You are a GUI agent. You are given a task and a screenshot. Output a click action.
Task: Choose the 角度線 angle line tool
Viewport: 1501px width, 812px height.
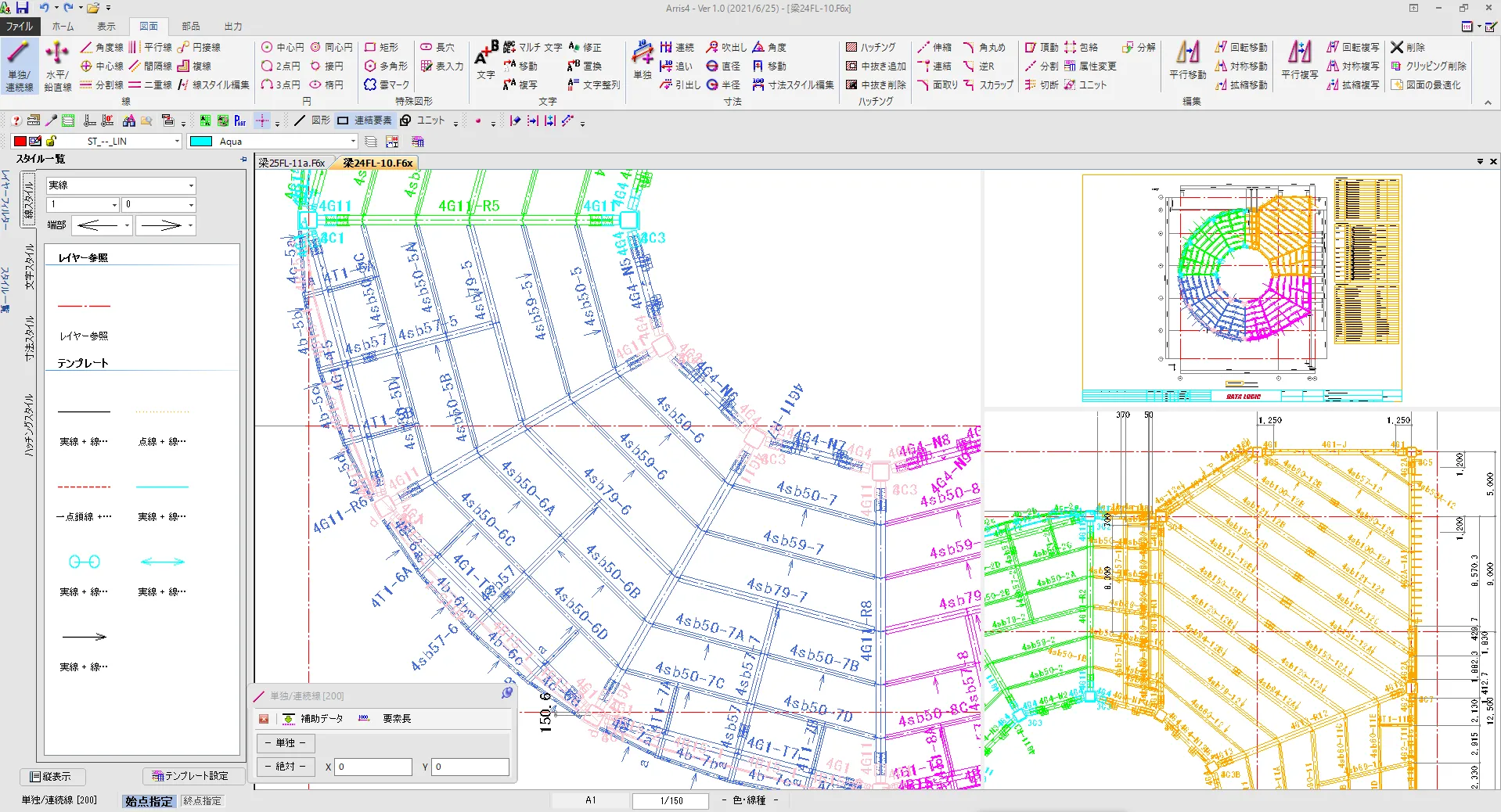[x=102, y=48]
